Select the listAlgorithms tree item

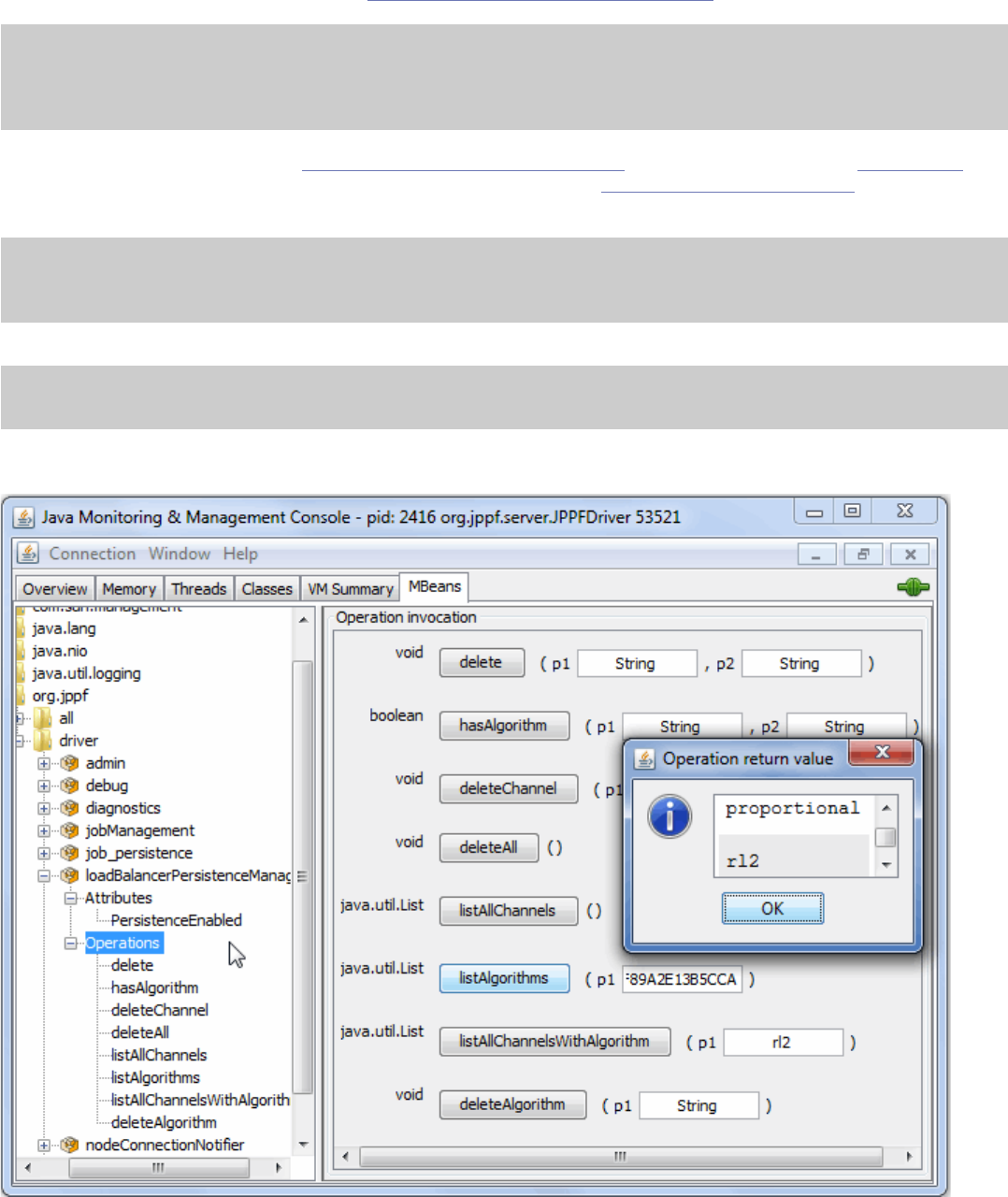tap(155, 1077)
